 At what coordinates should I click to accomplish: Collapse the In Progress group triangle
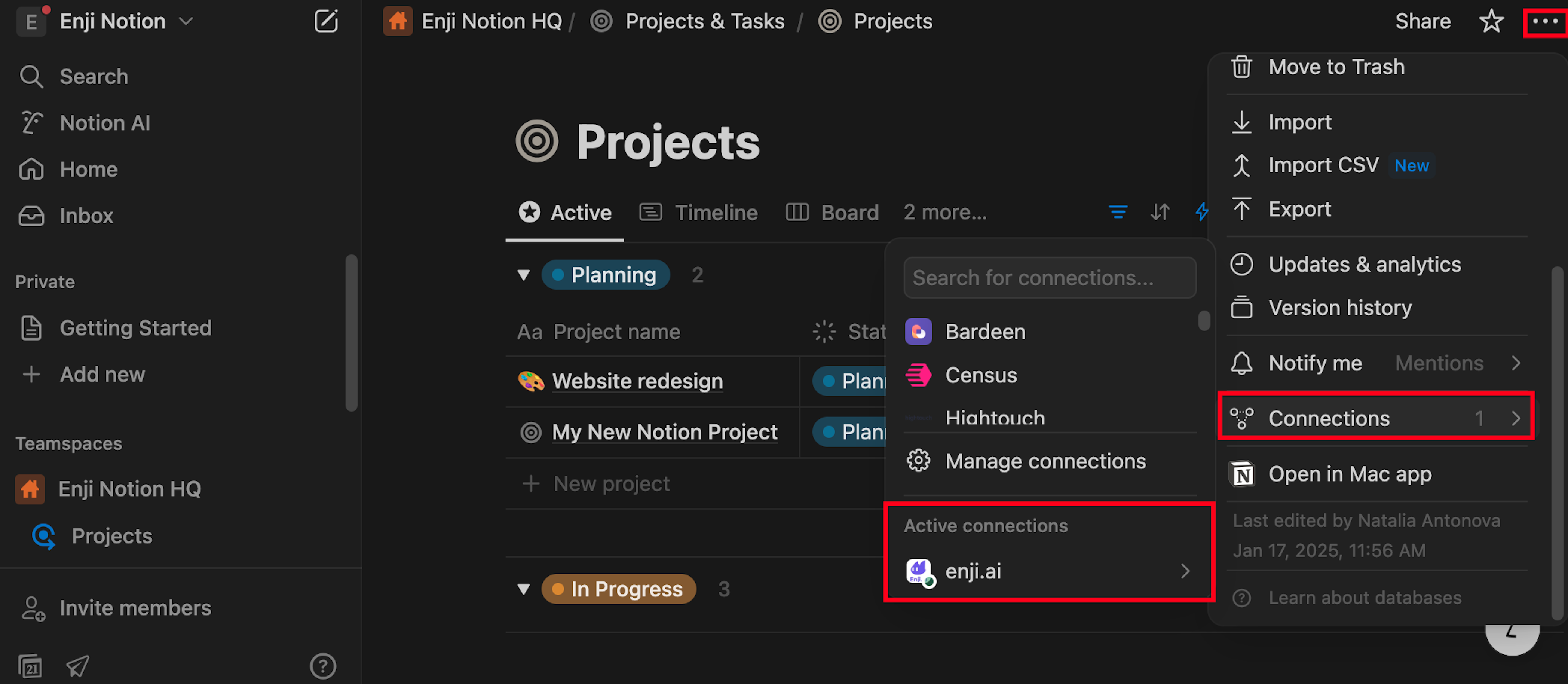(523, 589)
